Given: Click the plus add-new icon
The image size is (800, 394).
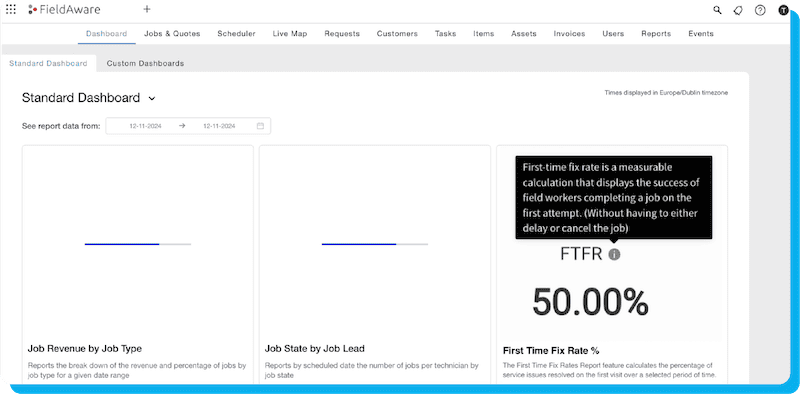Looking at the screenshot, I should [147, 9].
